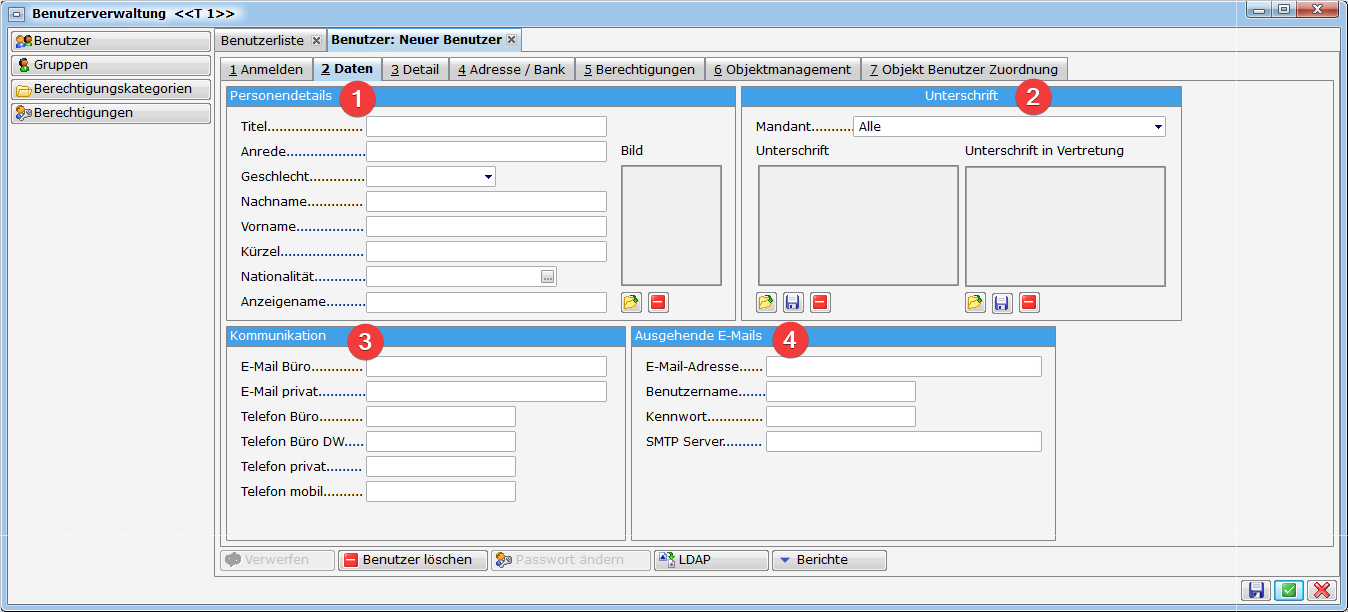The width and height of the screenshot is (1348, 612).
Task: Open file for Unterschrift in Vertretung
Action: point(975,302)
